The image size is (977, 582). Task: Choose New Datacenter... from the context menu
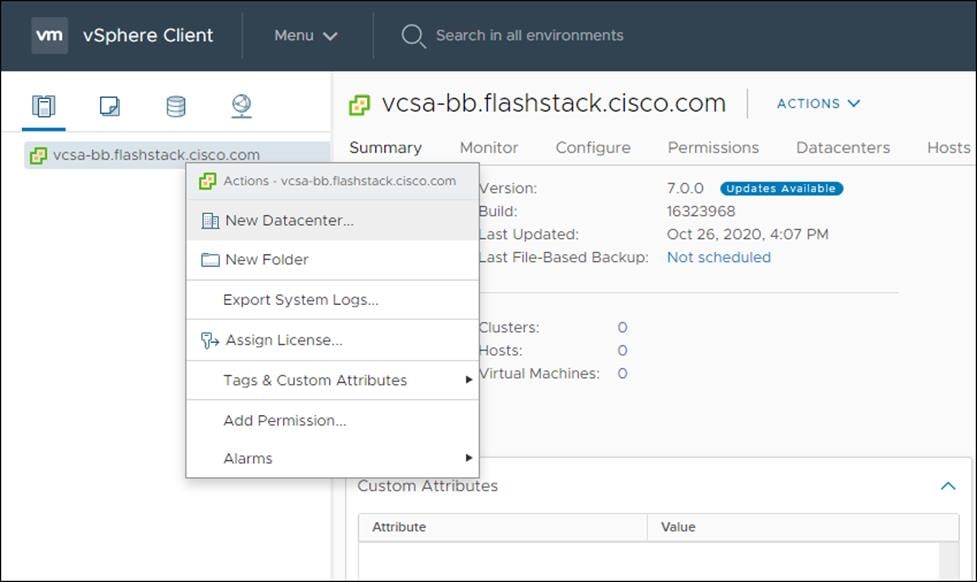pos(333,221)
